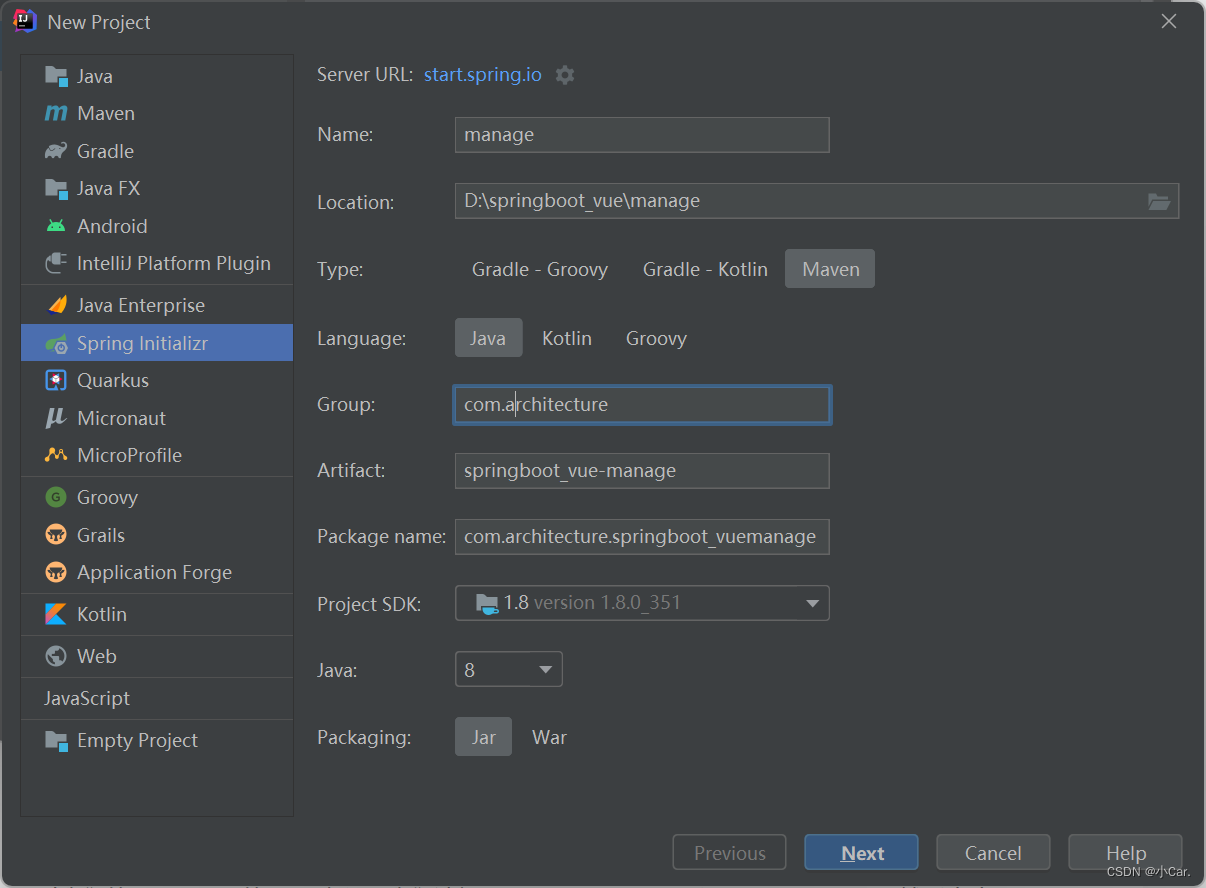The image size is (1206, 888).
Task: Click the Micronaut mu icon
Action: coord(56,418)
